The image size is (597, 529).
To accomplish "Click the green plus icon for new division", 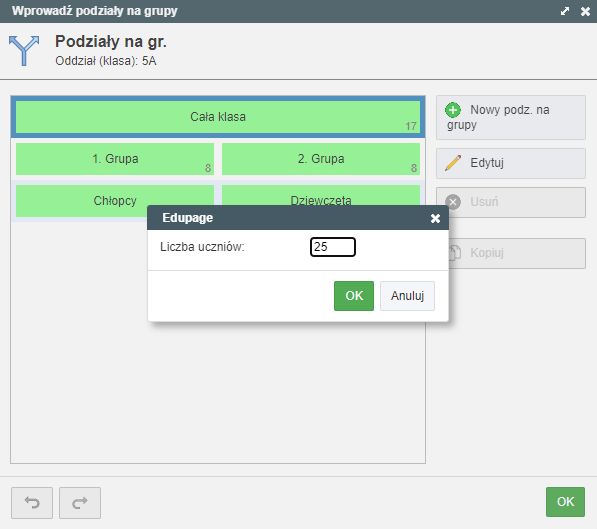I will pyautogui.click(x=453, y=110).
